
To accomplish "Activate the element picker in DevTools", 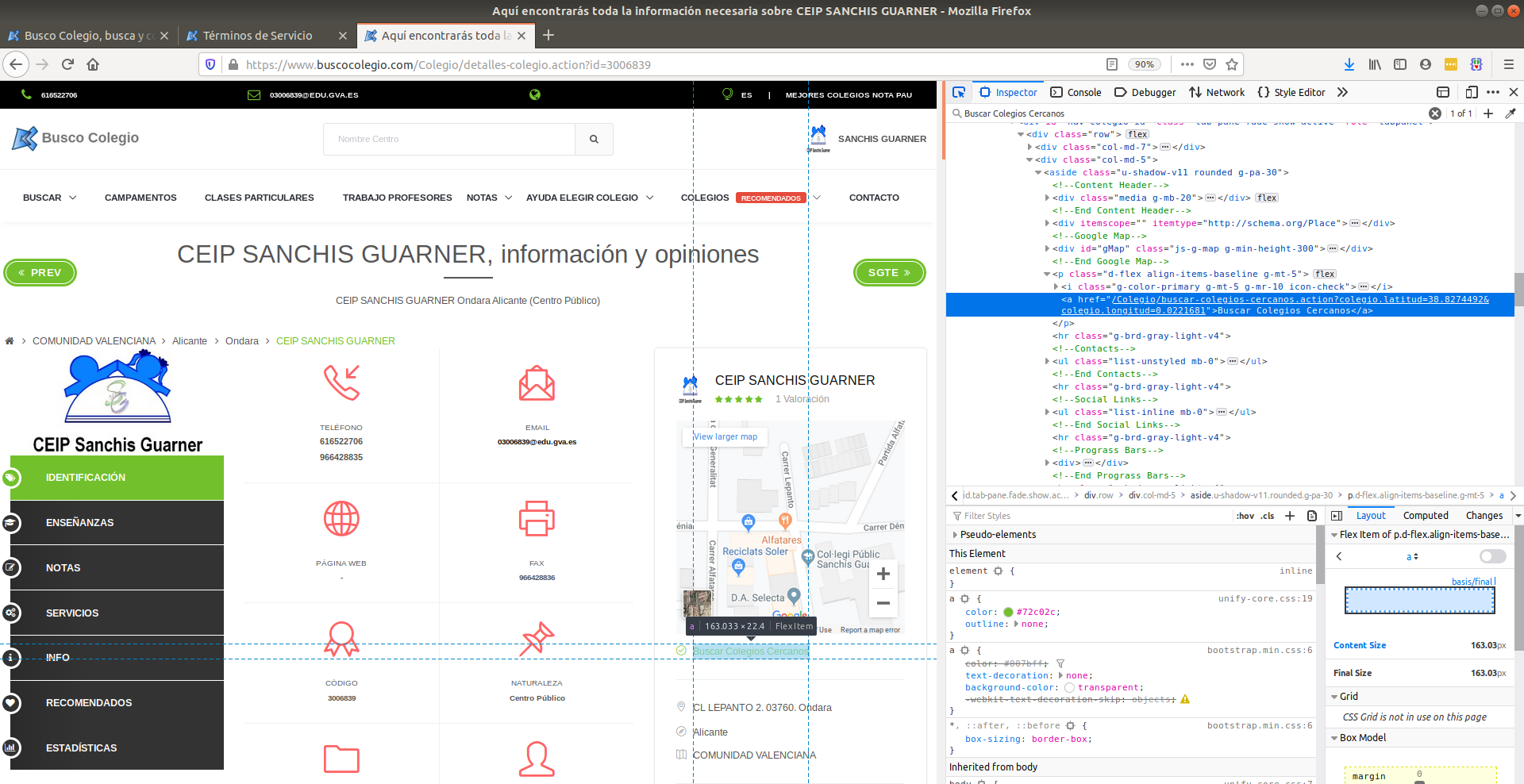I will tap(959, 92).
